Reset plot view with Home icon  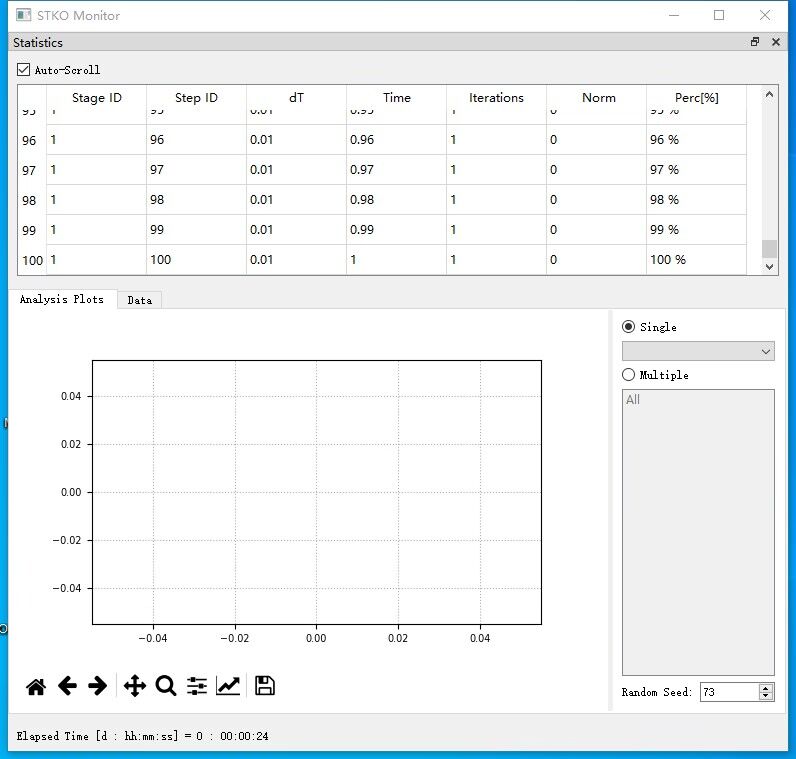[x=36, y=686]
